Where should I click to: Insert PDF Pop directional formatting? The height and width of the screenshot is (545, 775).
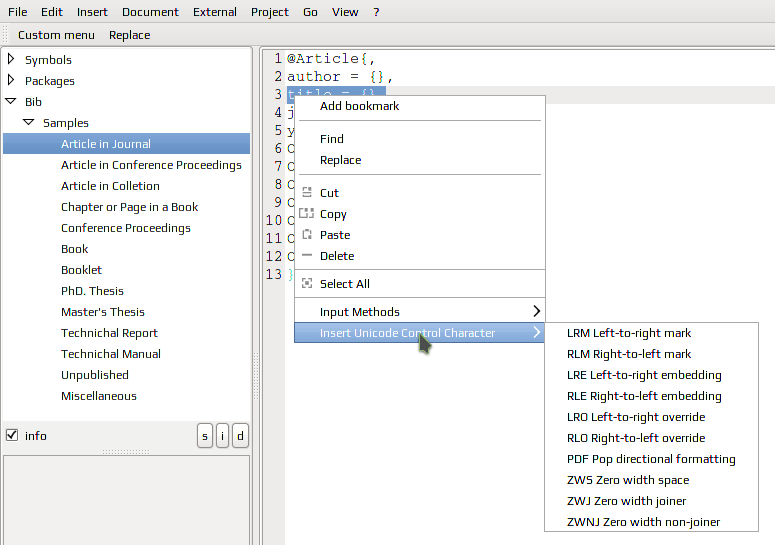pyautogui.click(x=651, y=459)
